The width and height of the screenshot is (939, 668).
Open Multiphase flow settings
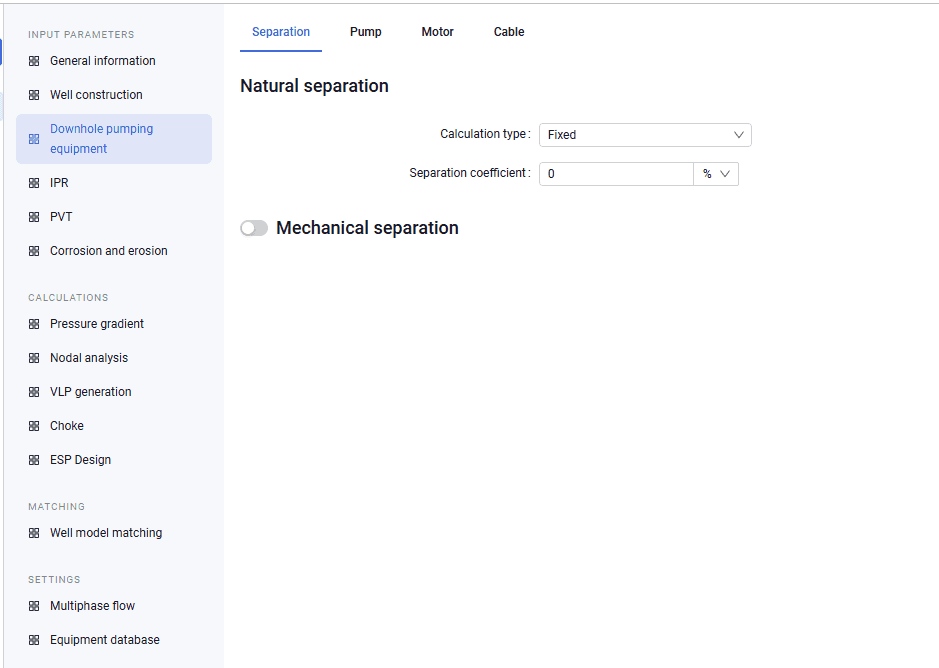point(114,606)
